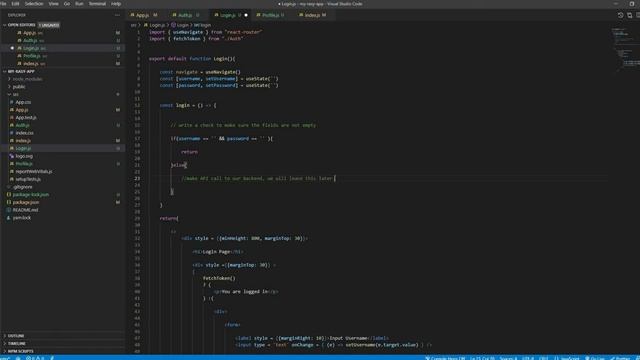Open the Help menu
The image size is (640, 360).
[116, 4]
